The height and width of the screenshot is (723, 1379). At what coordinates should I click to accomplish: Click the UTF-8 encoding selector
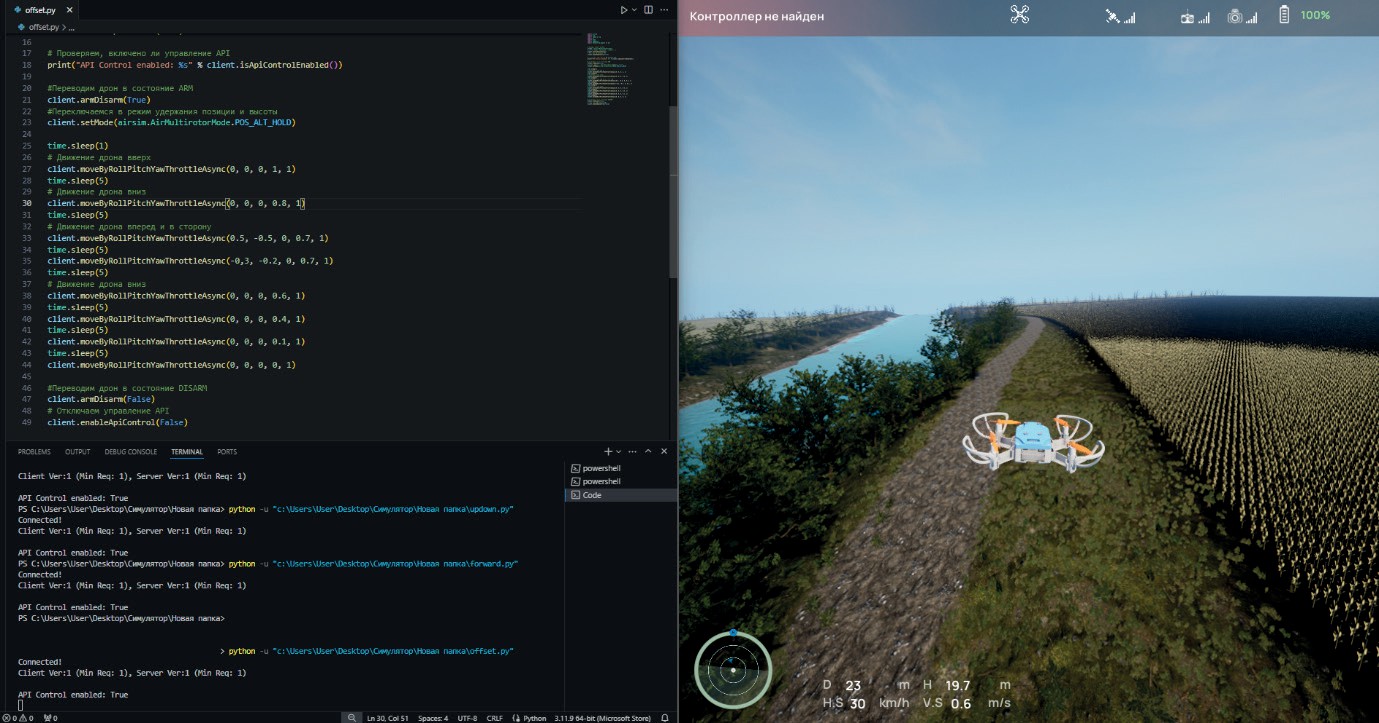[x=467, y=718]
